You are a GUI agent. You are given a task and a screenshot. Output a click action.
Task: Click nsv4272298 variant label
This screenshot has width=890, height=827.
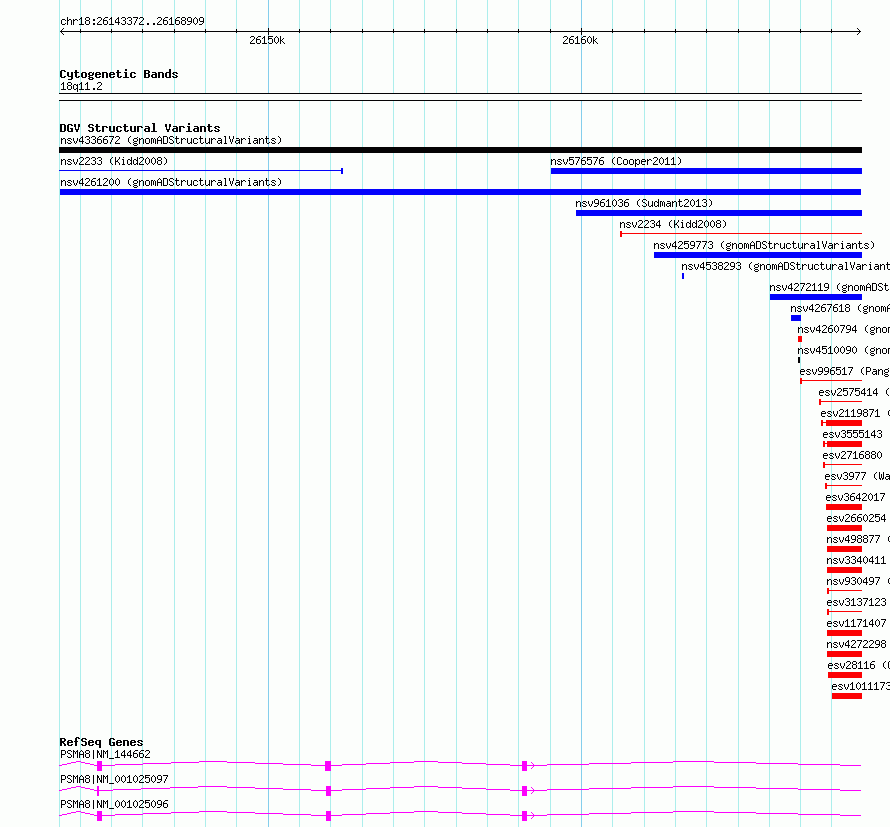(x=857, y=644)
